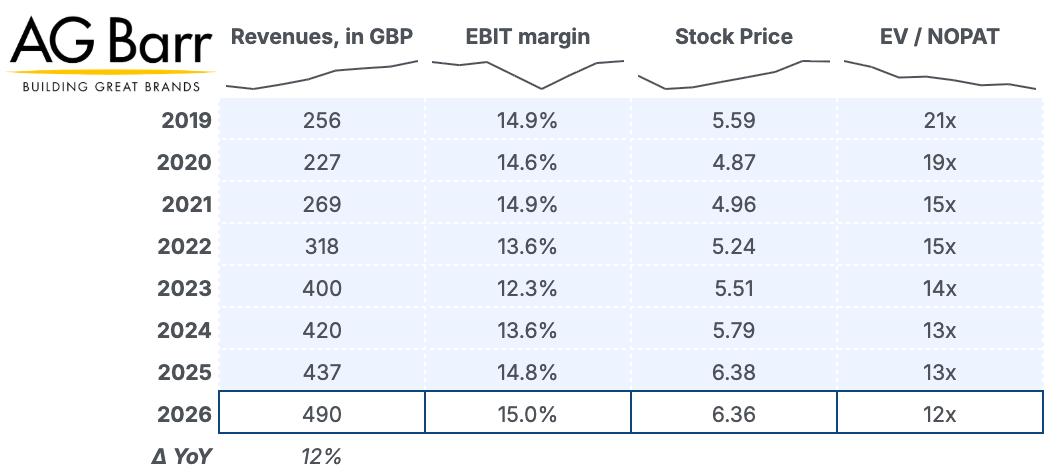Click the 2023 revenue cell showing 400

[322, 288]
